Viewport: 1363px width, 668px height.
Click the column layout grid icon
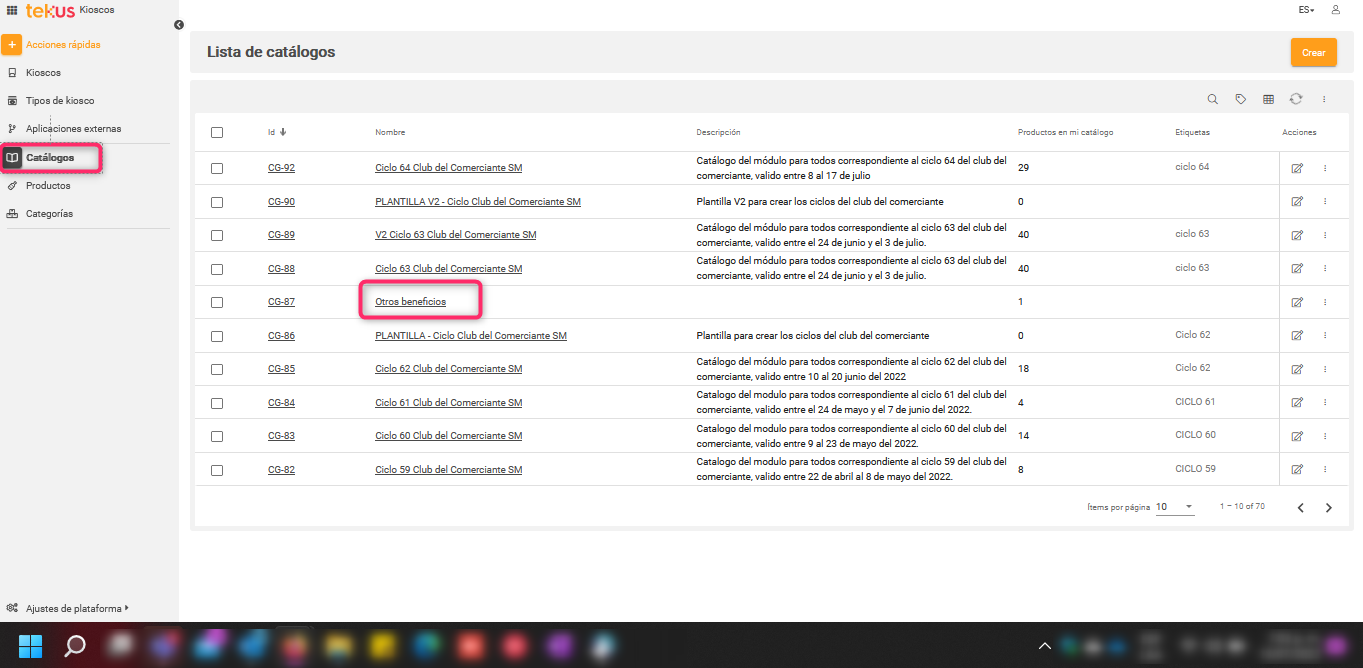pos(1268,99)
